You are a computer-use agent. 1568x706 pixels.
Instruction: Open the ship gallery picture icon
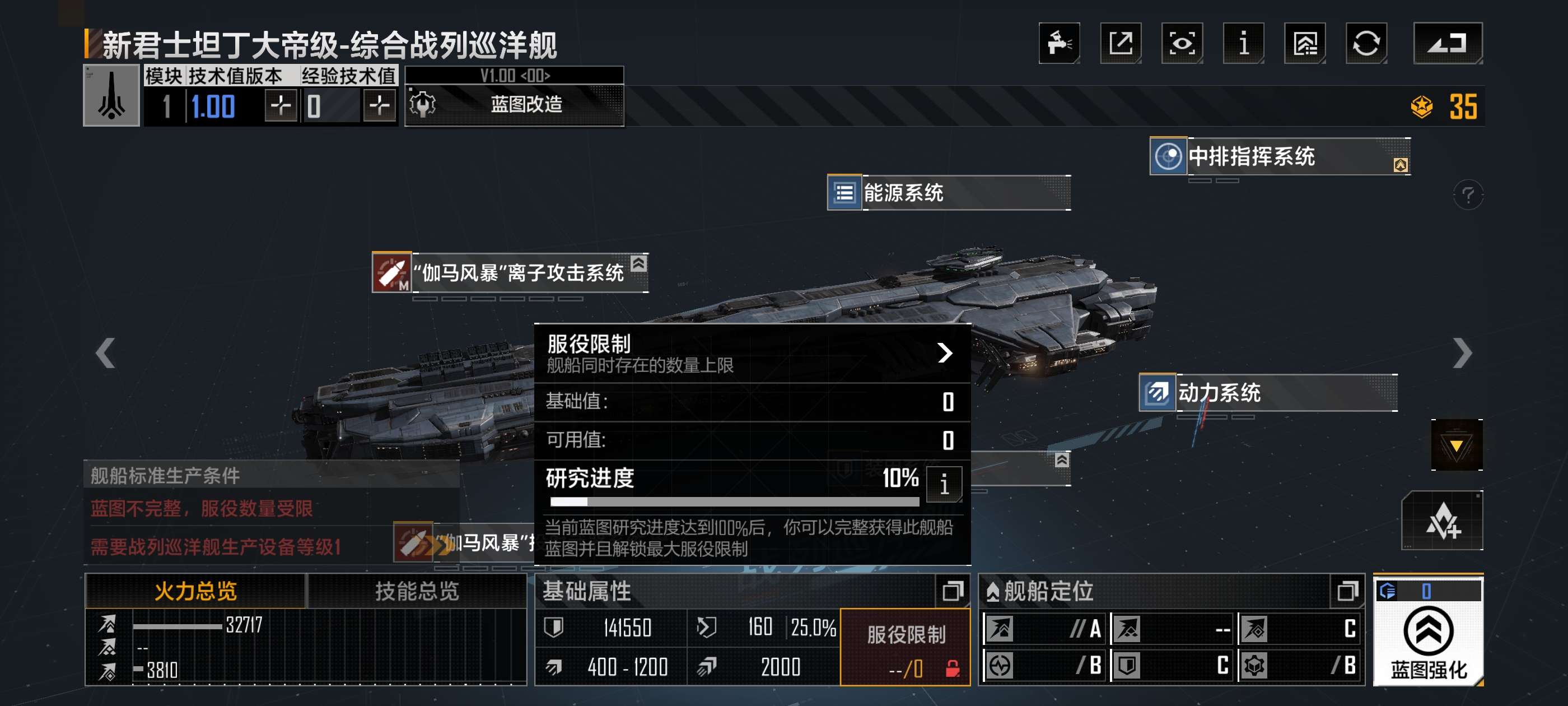click(x=1305, y=43)
